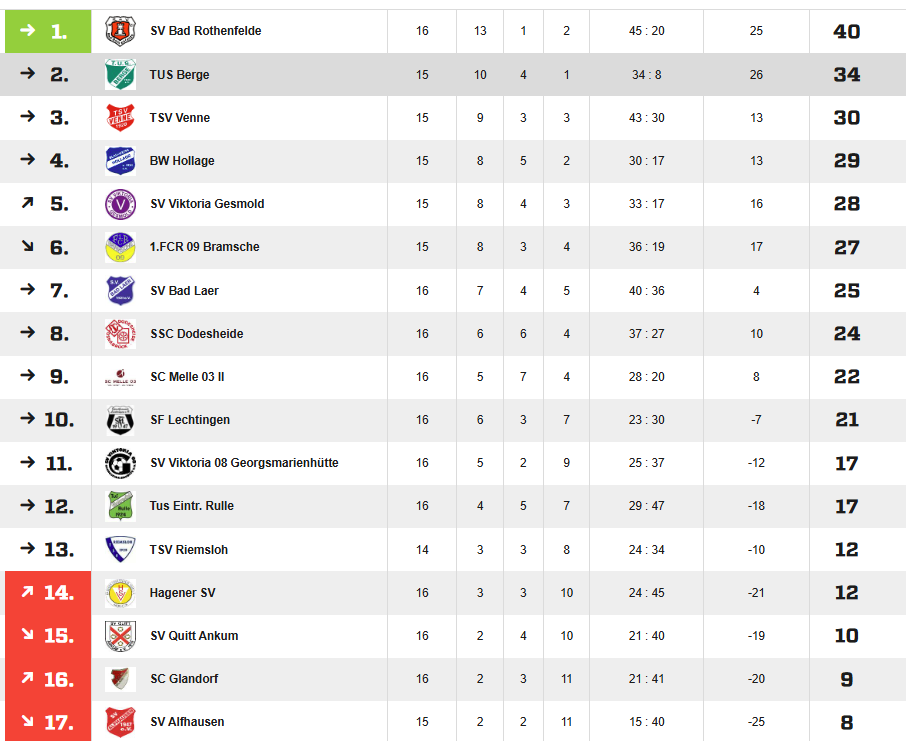906x741 pixels.
Task: Click the red rank 14 relegation cell
Action: tap(48, 593)
